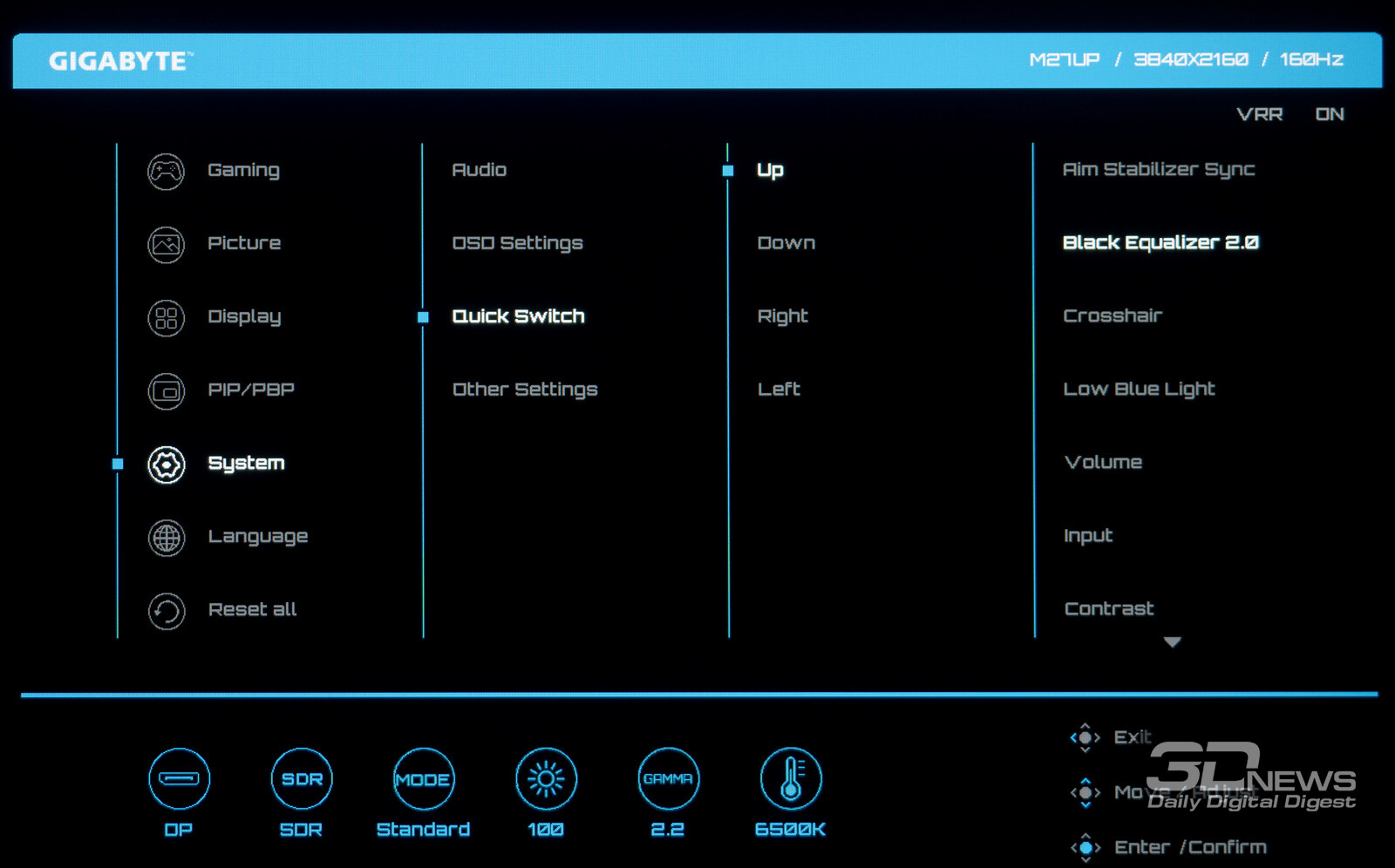
Task: Open the Language globe icon
Action: click(166, 538)
